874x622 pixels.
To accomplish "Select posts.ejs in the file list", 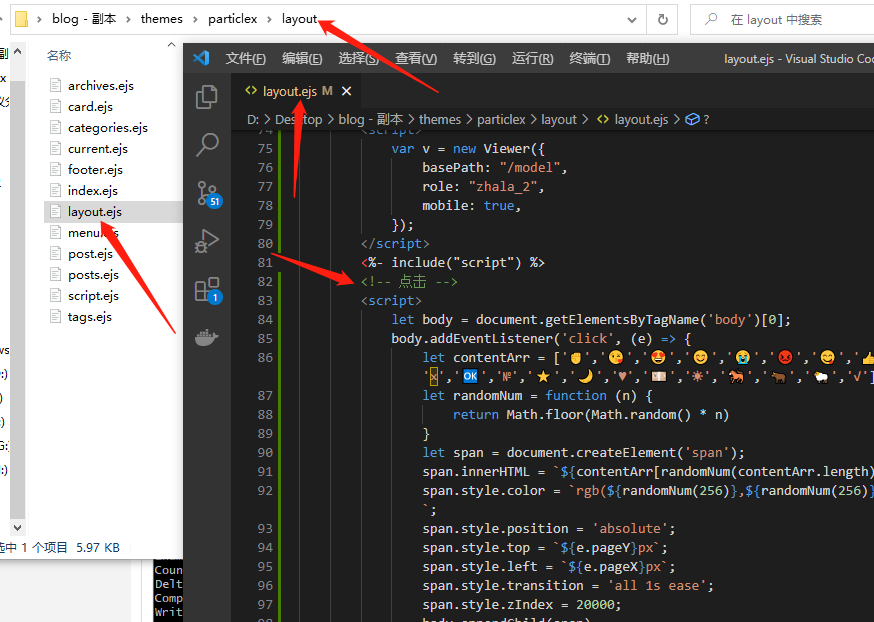I will [x=93, y=275].
